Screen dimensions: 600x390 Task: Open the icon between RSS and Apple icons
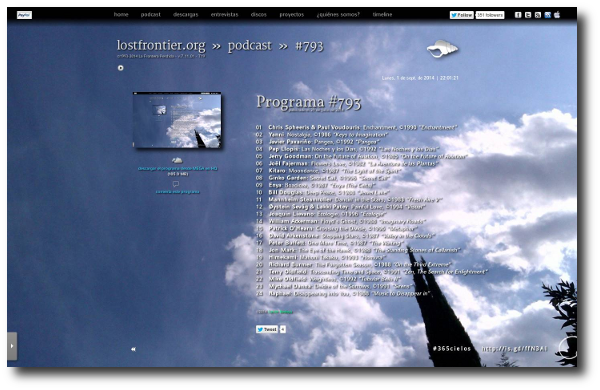pyautogui.click(x=548, y=15)
